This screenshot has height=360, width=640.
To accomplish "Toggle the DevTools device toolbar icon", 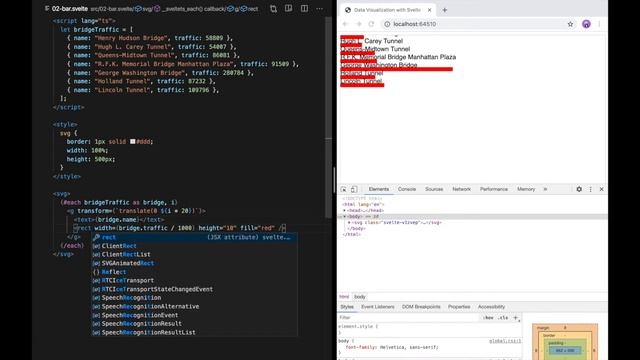I will tap(354, 189).
